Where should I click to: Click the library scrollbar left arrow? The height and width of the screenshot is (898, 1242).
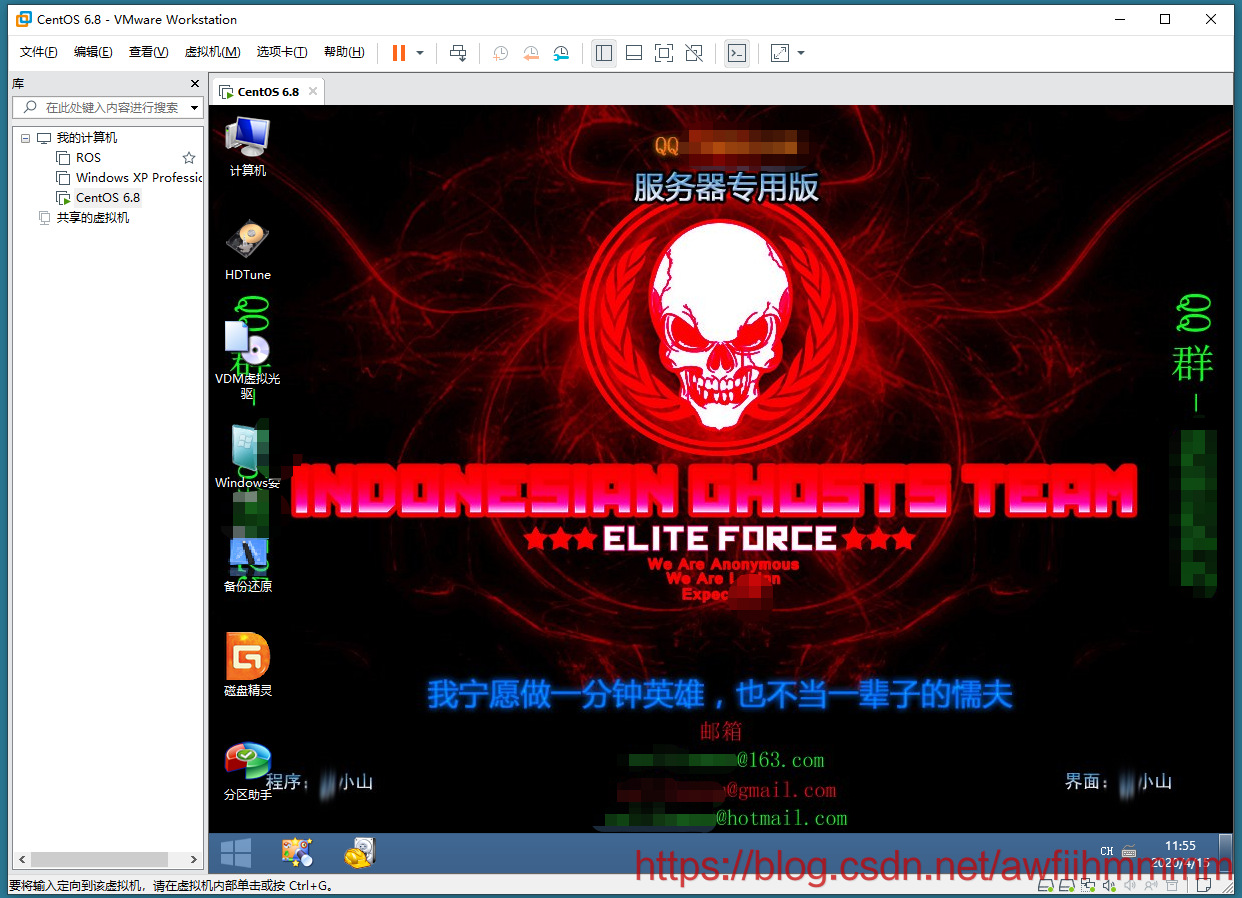(21, 859)
